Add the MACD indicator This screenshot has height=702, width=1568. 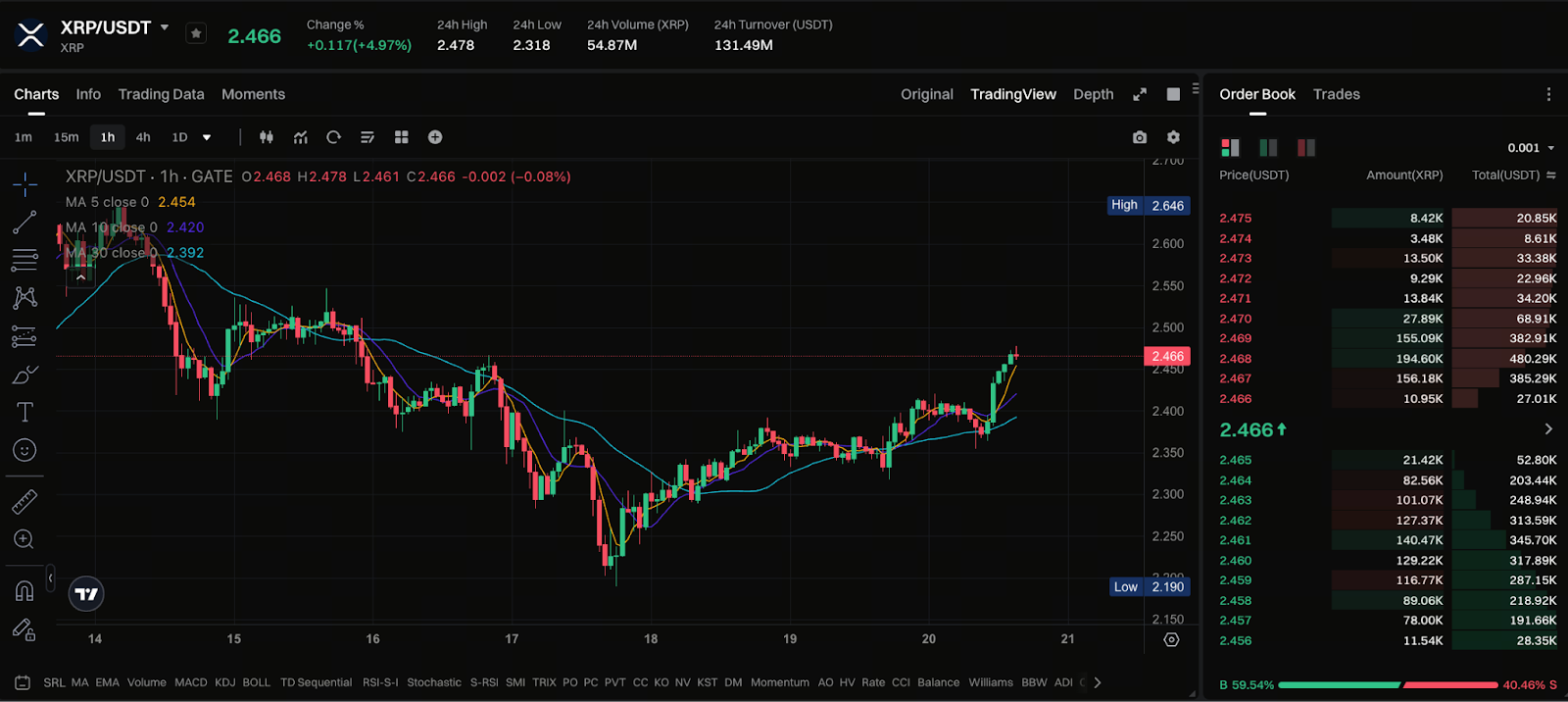[191, 682]
